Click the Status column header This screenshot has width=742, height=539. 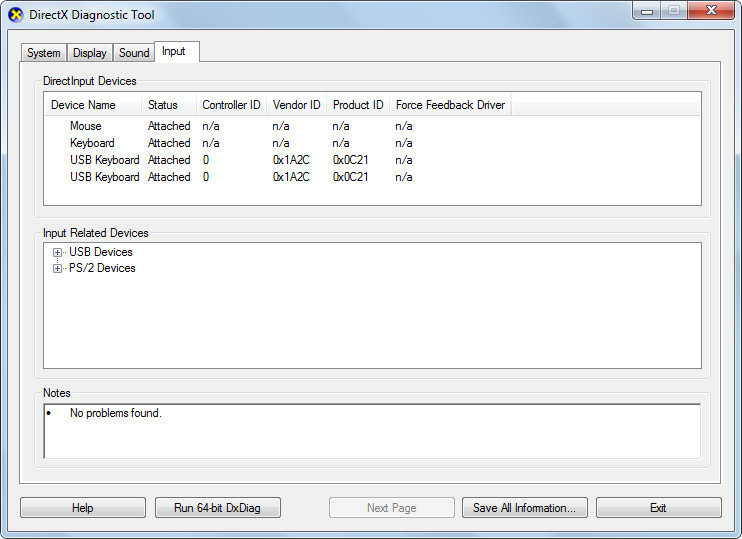pyautogui.click(x=169, y=105)
